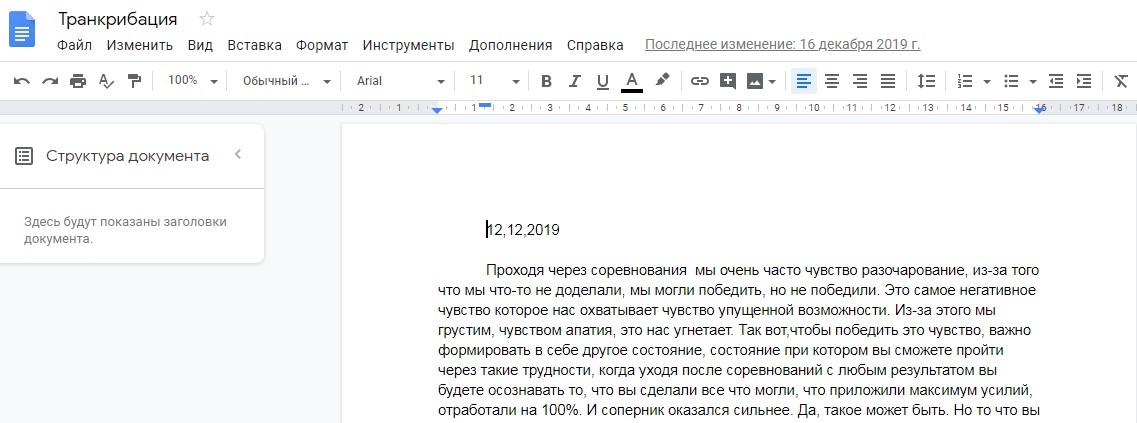
Task: Insert a link with chain icon
Action: coord(699,81)
